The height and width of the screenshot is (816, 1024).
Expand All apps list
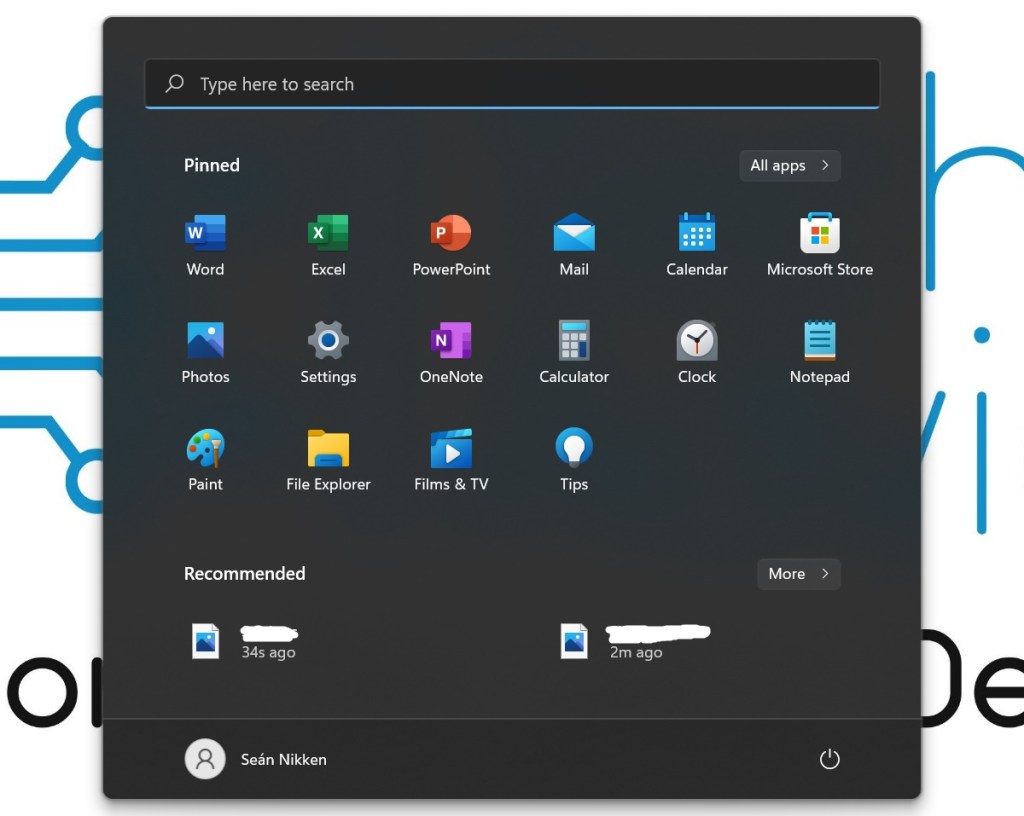[789, 165]
